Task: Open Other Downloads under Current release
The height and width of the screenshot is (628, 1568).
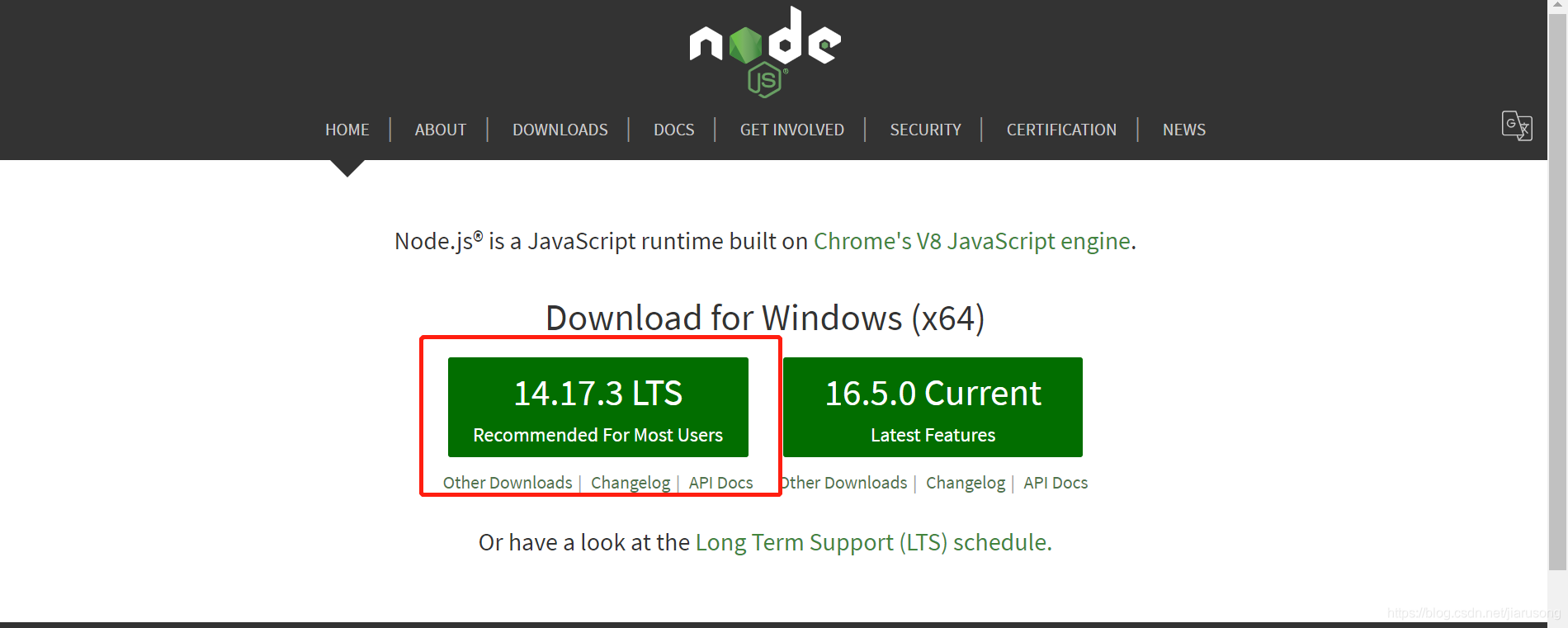Action: pos(843,483)
